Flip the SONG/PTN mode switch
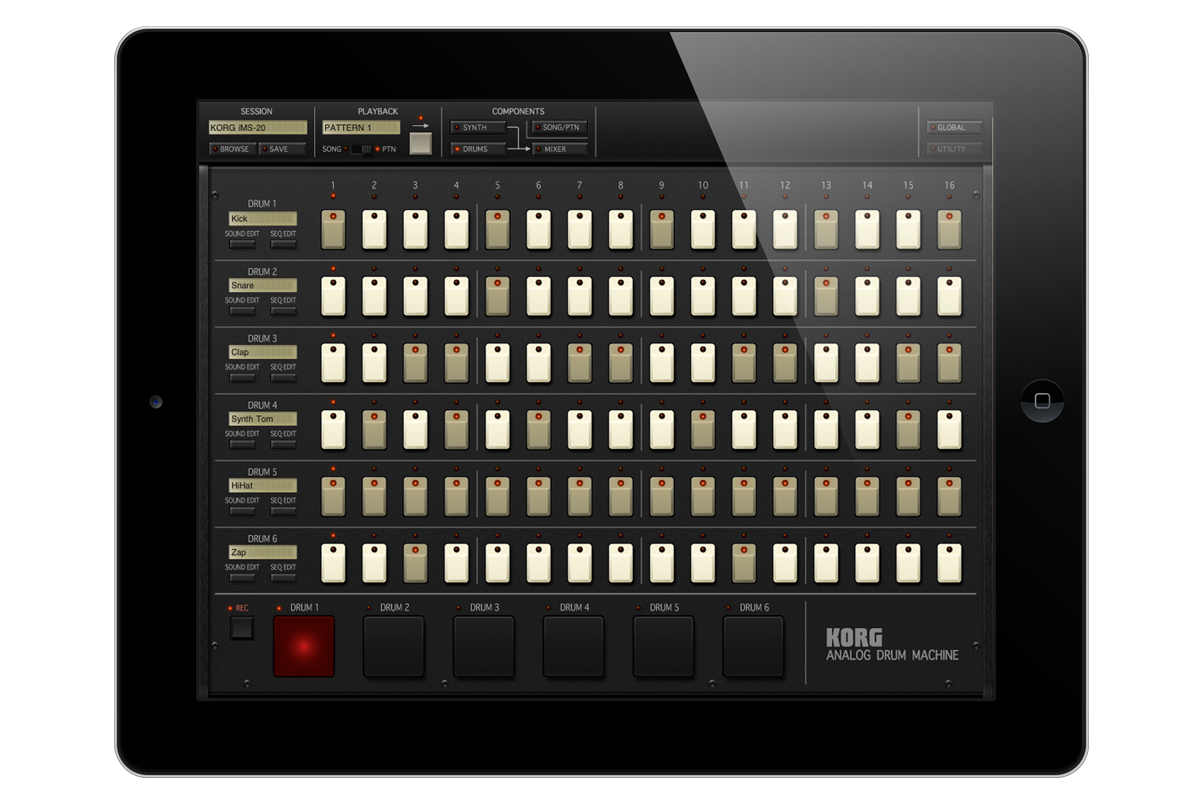 click(361, 149)
